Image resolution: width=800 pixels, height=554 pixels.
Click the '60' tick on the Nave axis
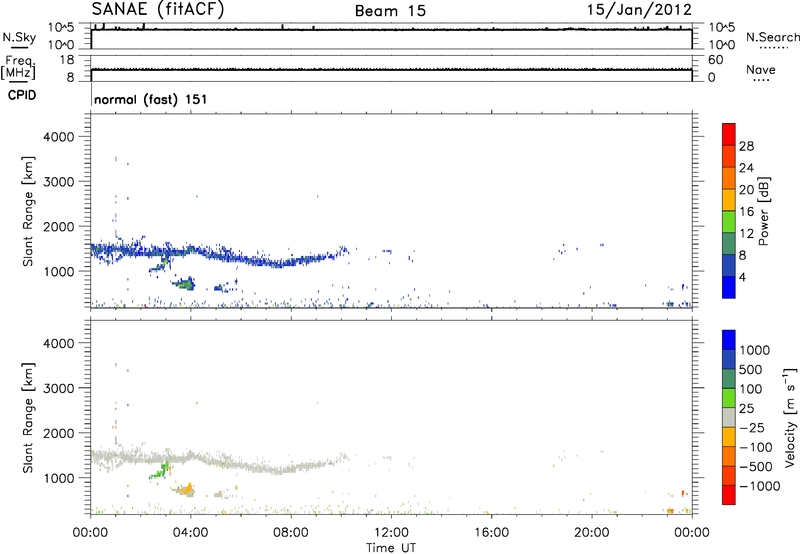[715, 60]
